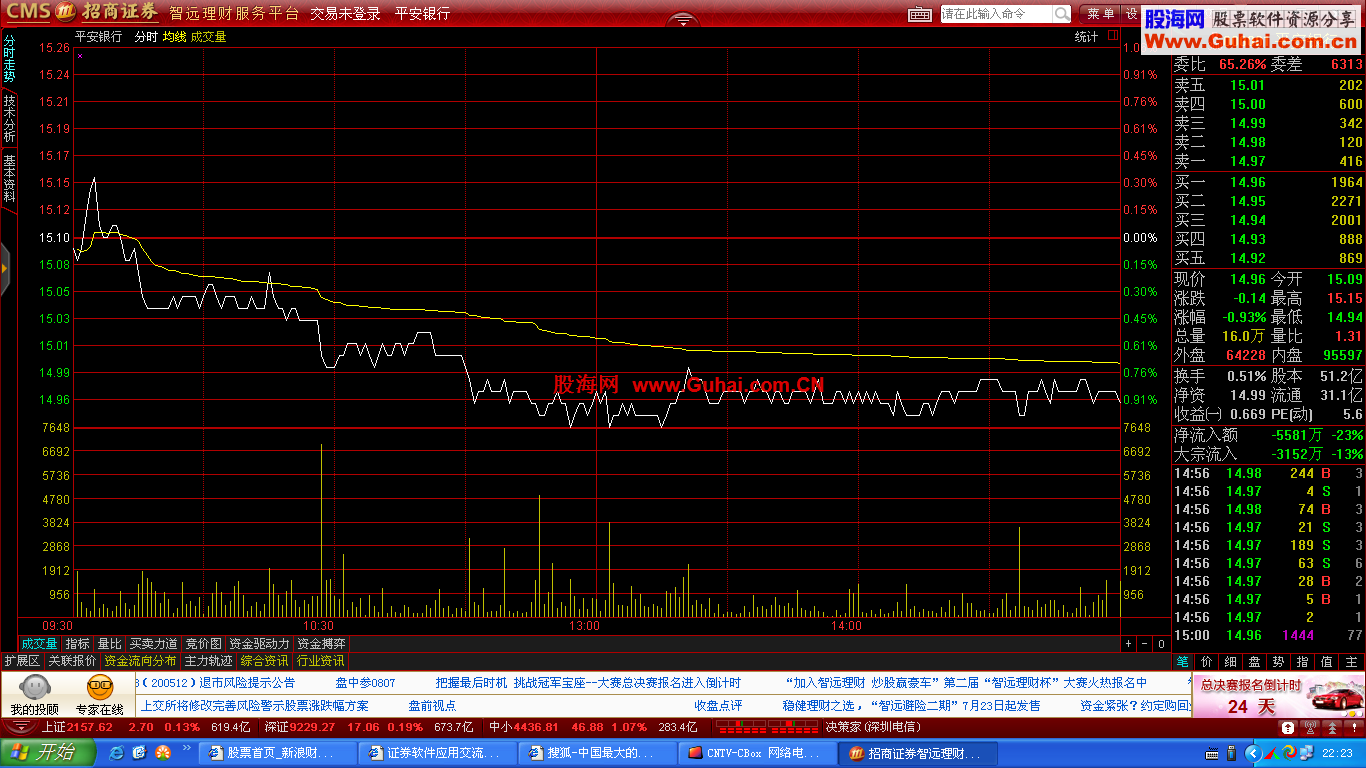Click the 总决赛报名倒计时 banner ad

[x=1278, y=695]
